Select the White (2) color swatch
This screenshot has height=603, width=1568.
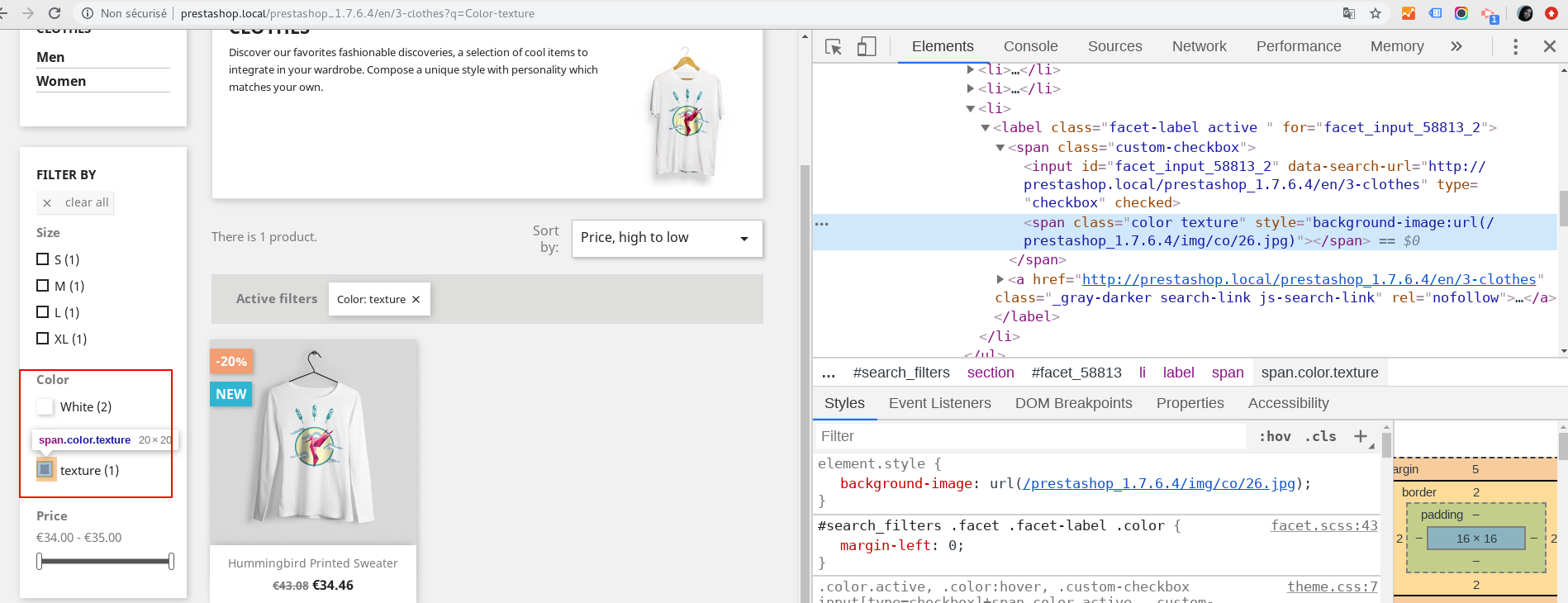pos(45,406)
